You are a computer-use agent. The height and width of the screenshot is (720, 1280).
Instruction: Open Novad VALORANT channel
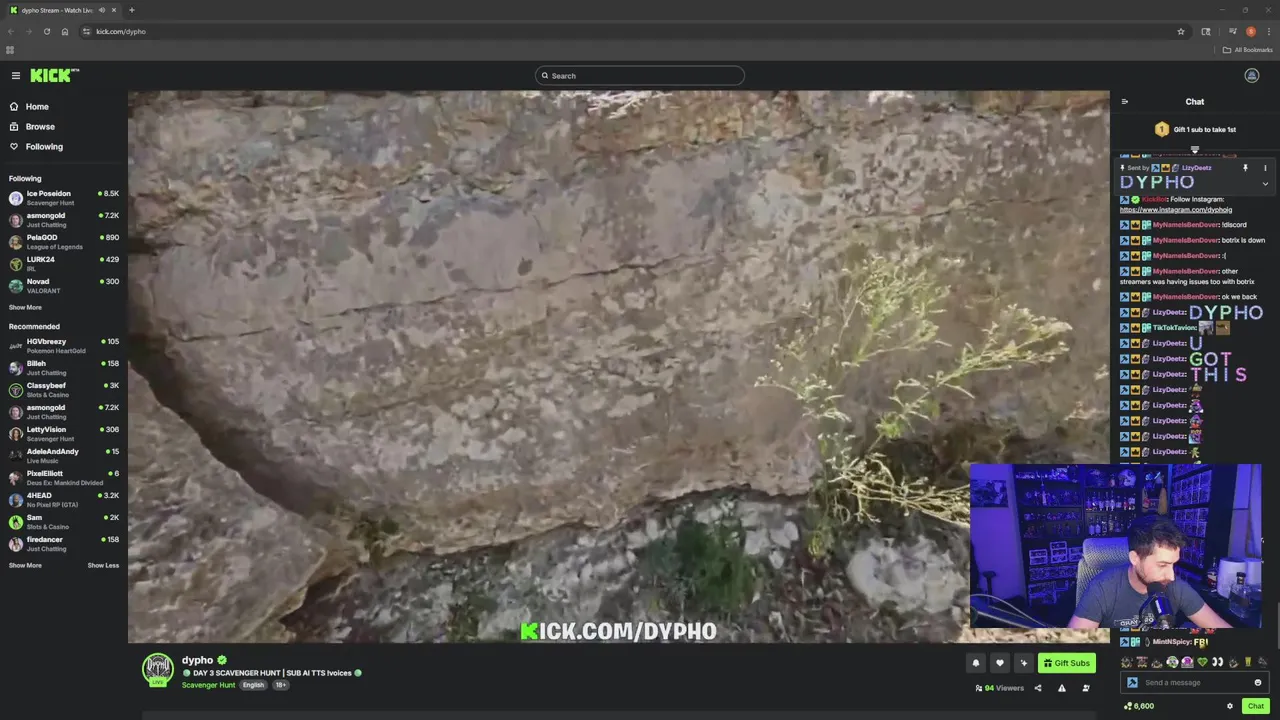click(63, 286)
